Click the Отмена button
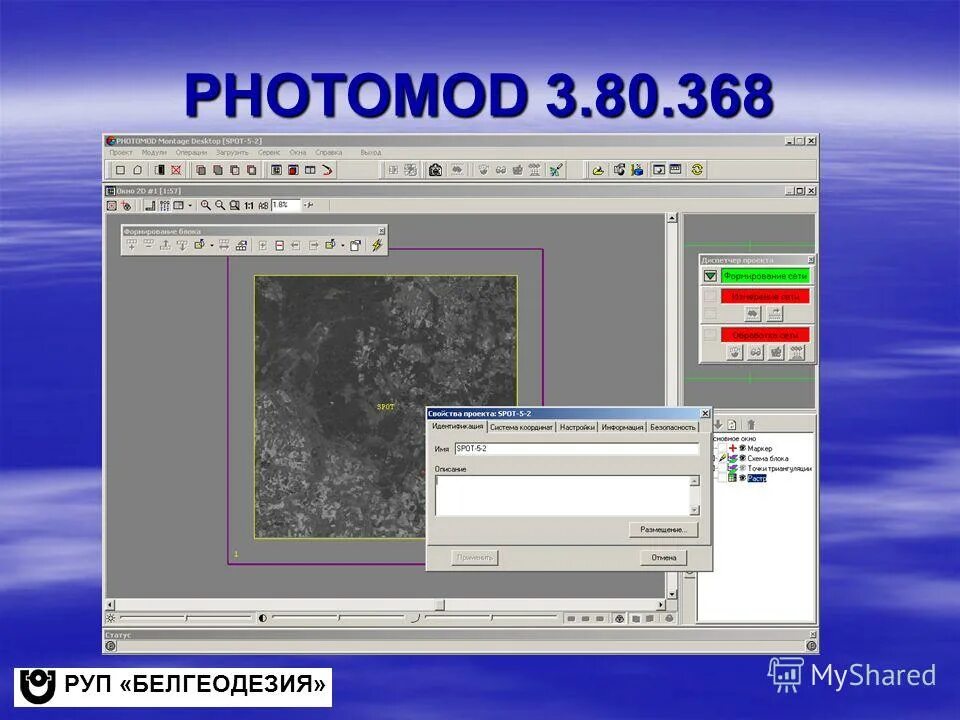 point(664,558)
